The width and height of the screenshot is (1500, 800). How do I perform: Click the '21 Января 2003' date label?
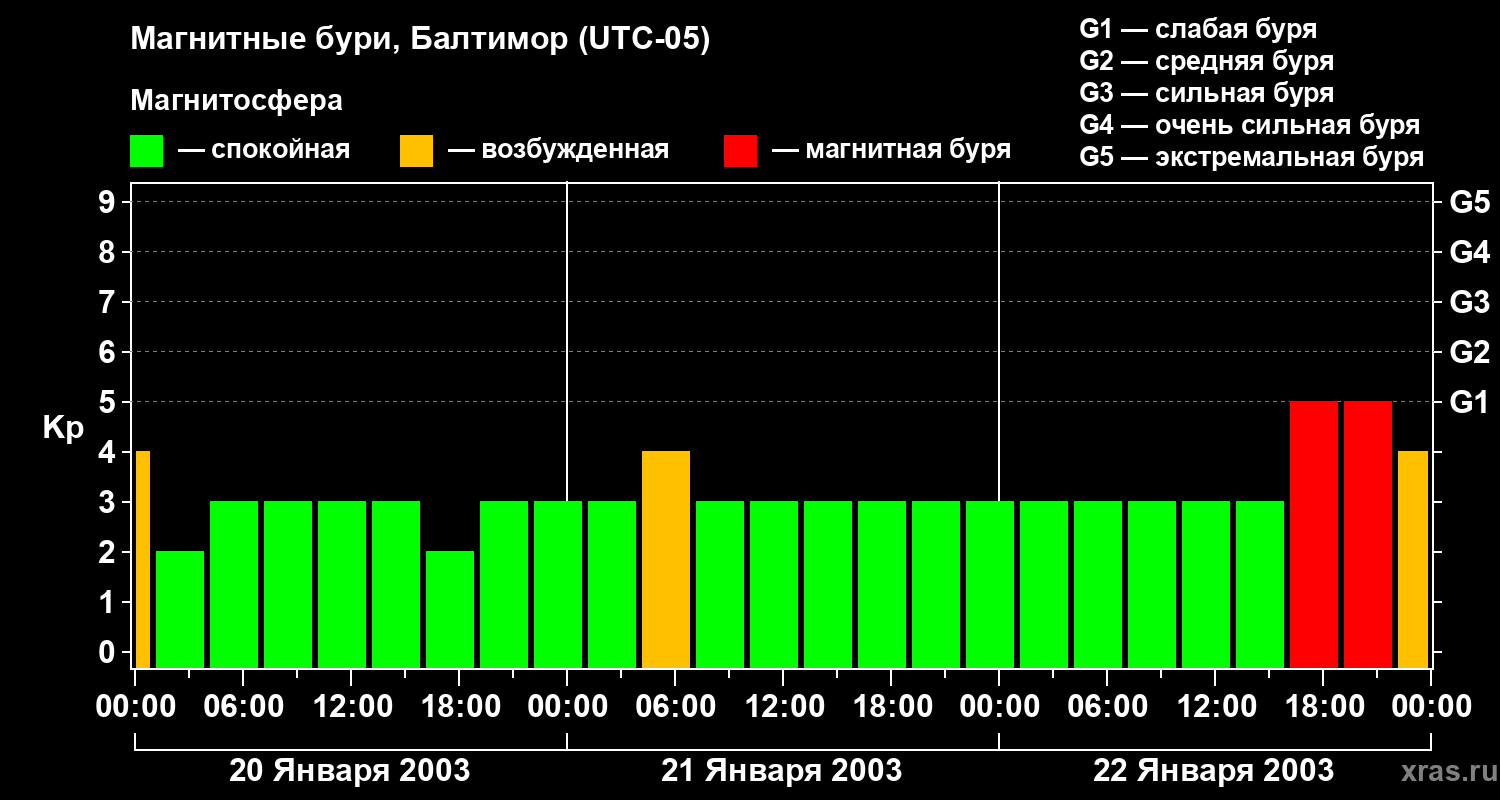(781, 771)
